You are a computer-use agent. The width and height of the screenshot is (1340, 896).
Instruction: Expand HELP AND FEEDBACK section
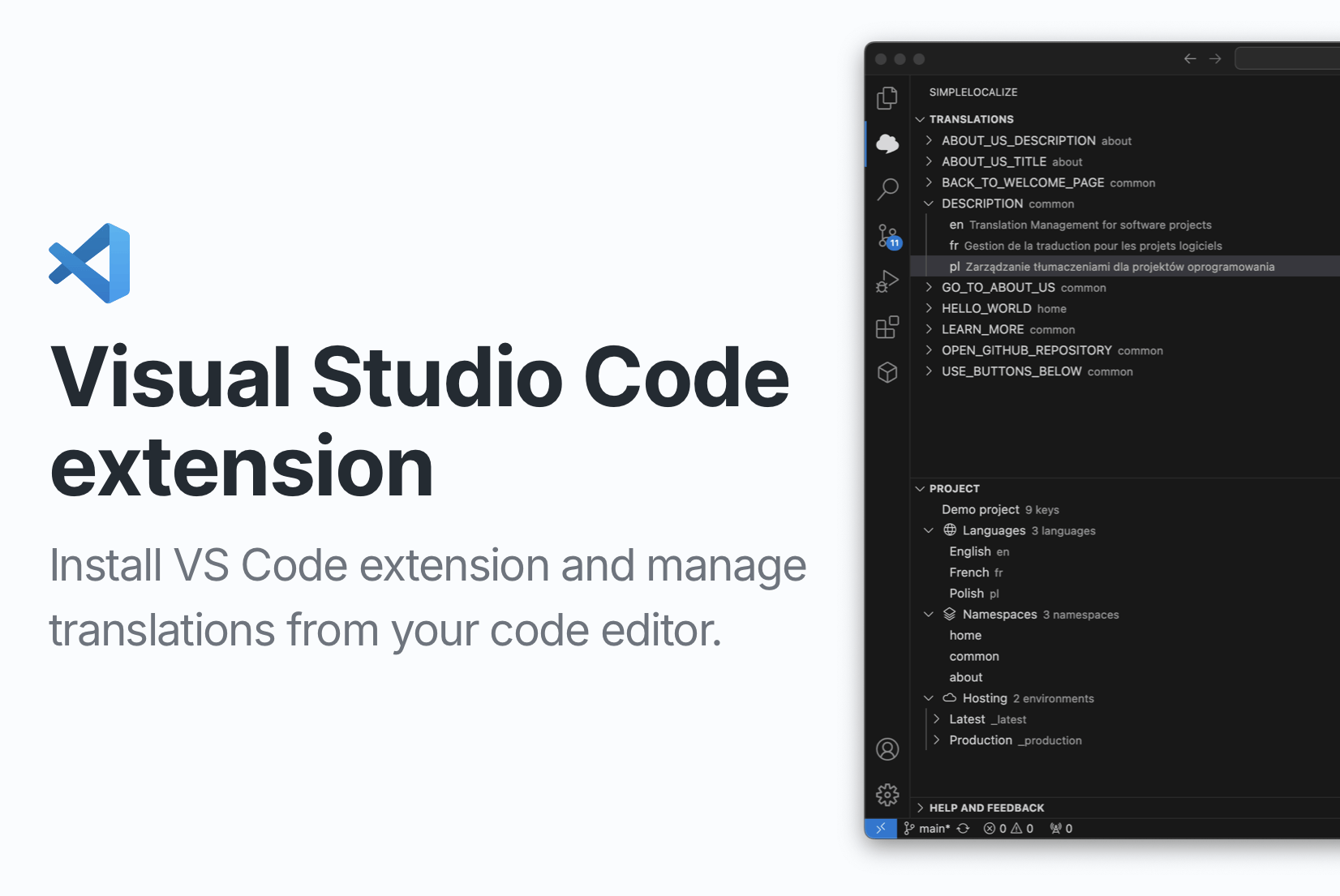point(921,808)
